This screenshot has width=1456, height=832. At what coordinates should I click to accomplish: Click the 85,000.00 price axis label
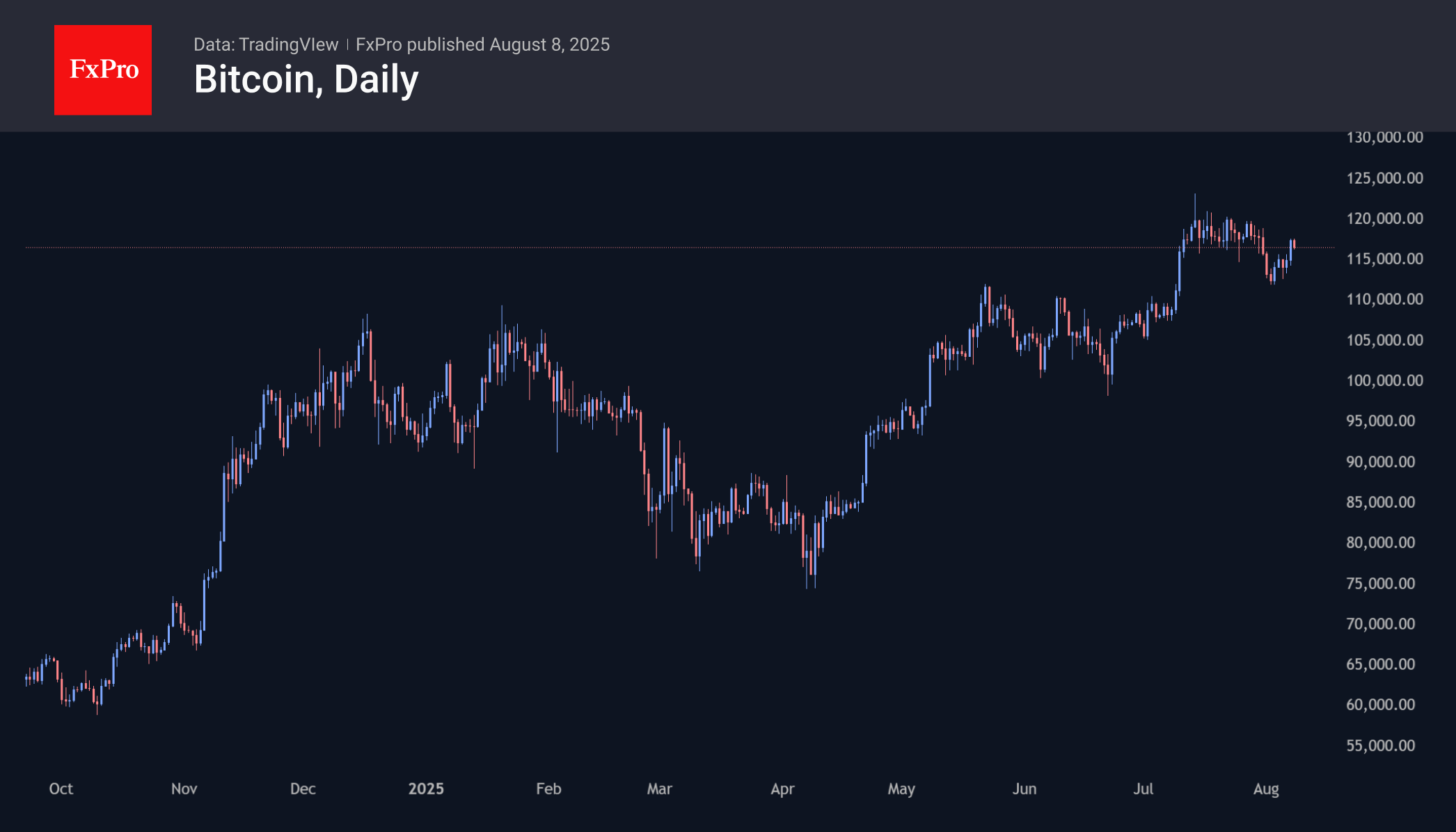(1380, 502)
